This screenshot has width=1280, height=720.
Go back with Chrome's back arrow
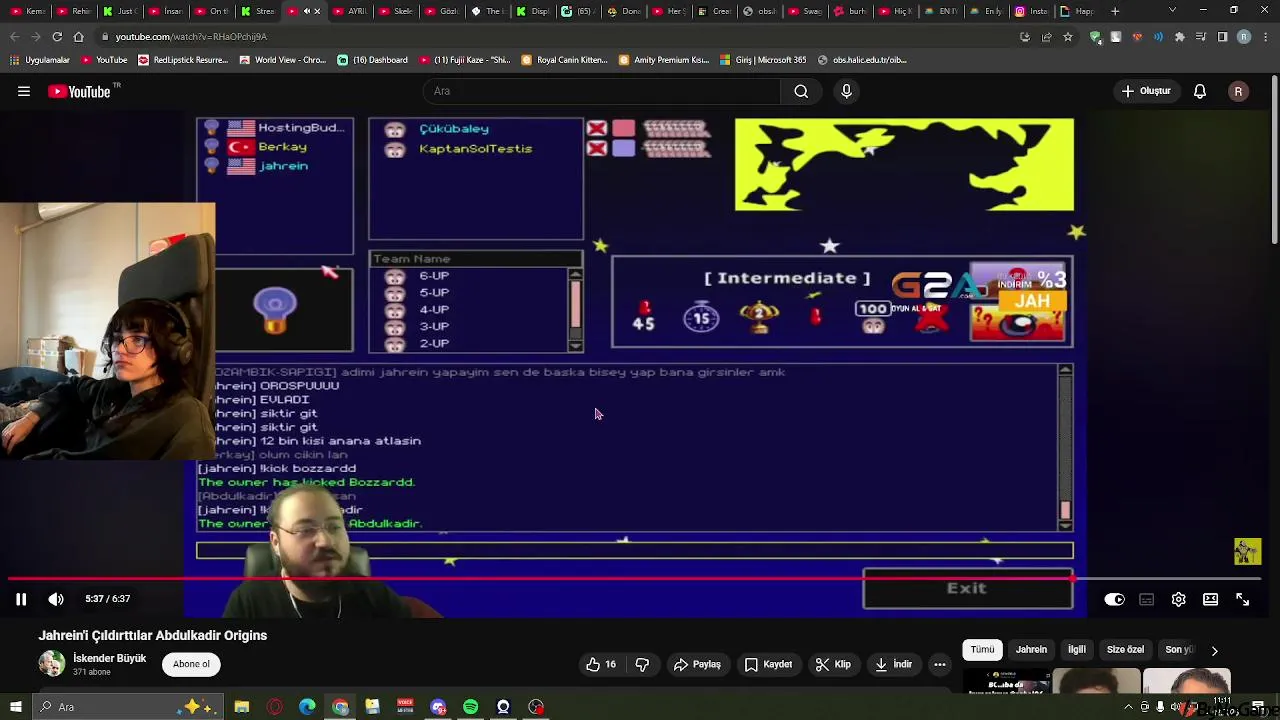pyautogui.click(x=14, y=37)
